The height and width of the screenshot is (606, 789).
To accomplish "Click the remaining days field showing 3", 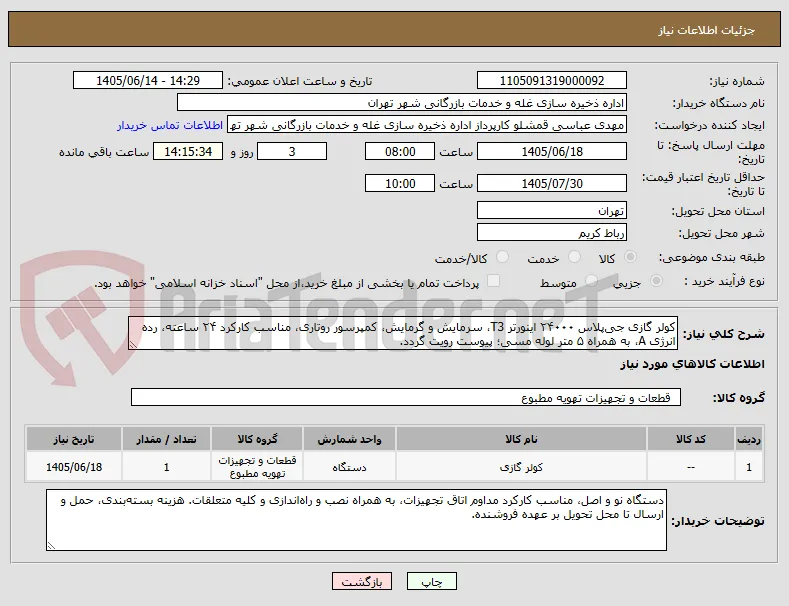I will click(292, 152).
